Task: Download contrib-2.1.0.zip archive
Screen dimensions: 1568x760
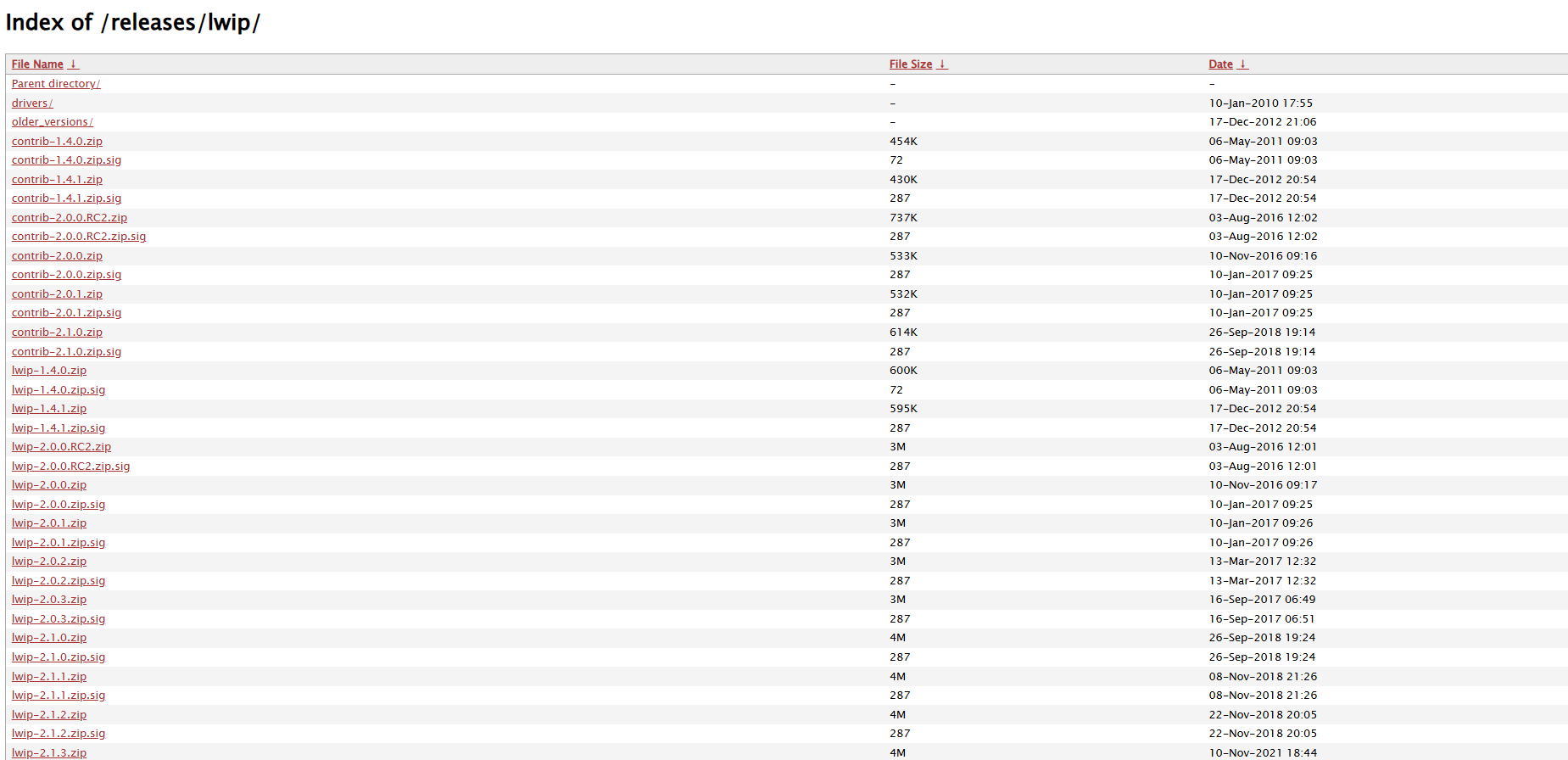Action: click(57, 332)
